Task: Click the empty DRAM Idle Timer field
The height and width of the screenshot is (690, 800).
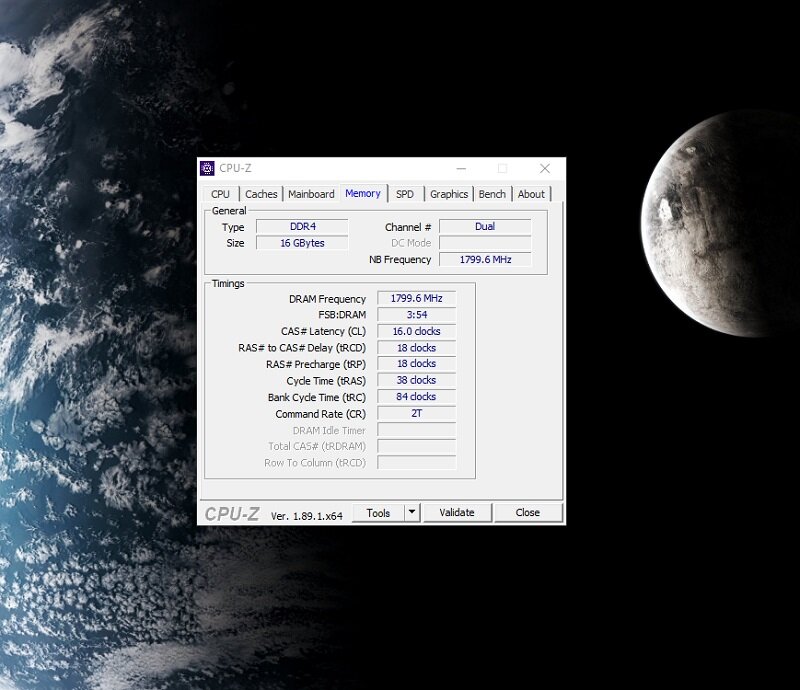Action: click(416, 430)
